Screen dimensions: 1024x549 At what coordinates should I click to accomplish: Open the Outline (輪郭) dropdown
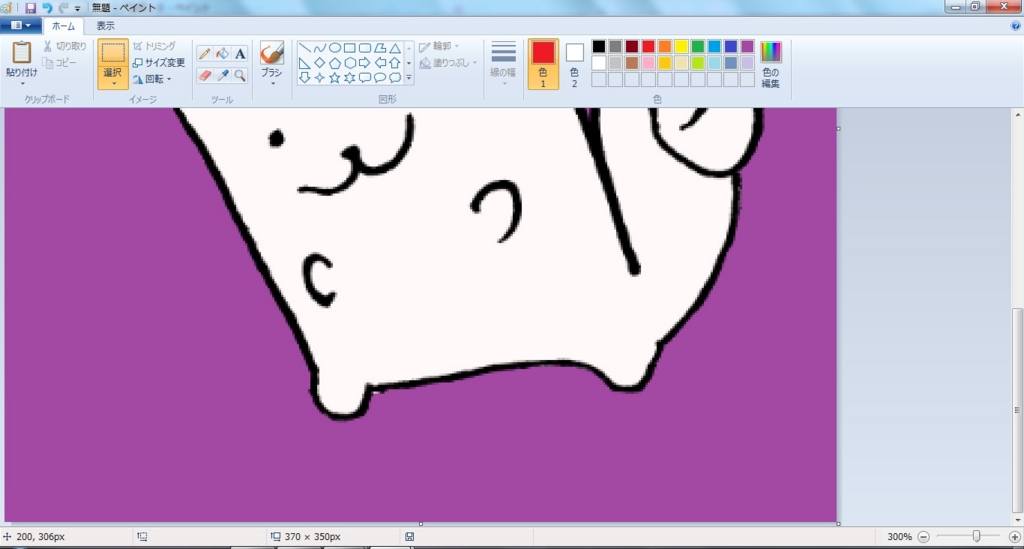click(439, 46)
